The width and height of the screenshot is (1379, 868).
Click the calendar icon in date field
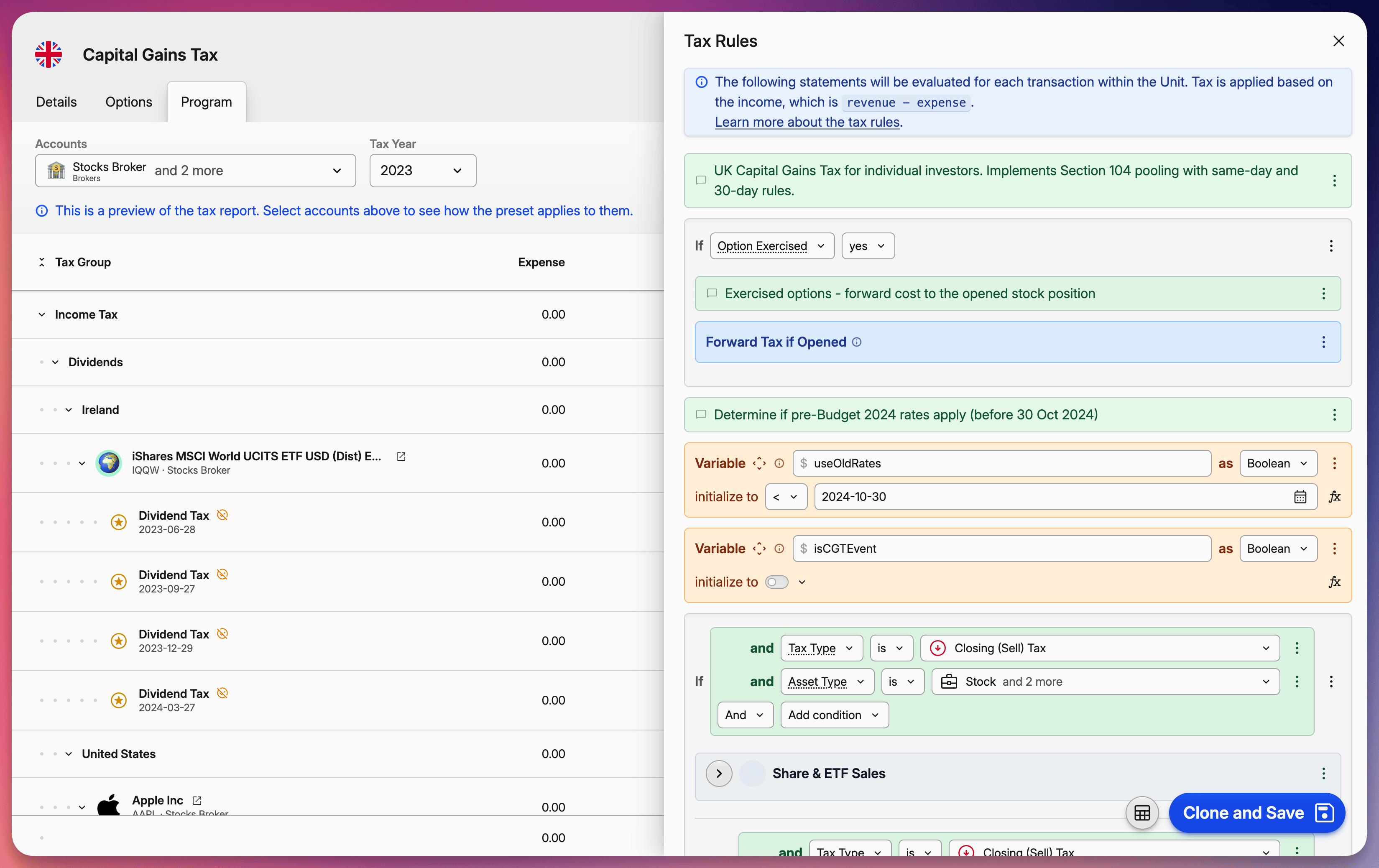click(1300, 496)
